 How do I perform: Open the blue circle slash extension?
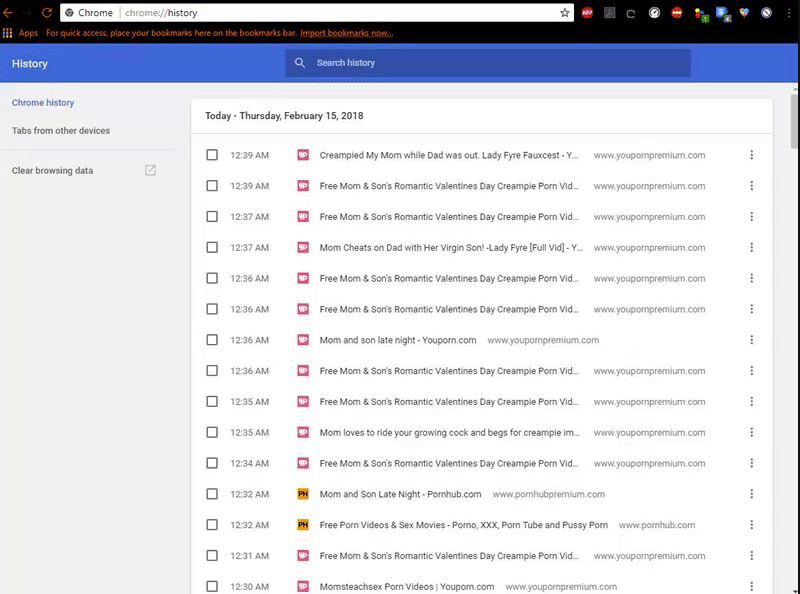[x=766, y=13]
